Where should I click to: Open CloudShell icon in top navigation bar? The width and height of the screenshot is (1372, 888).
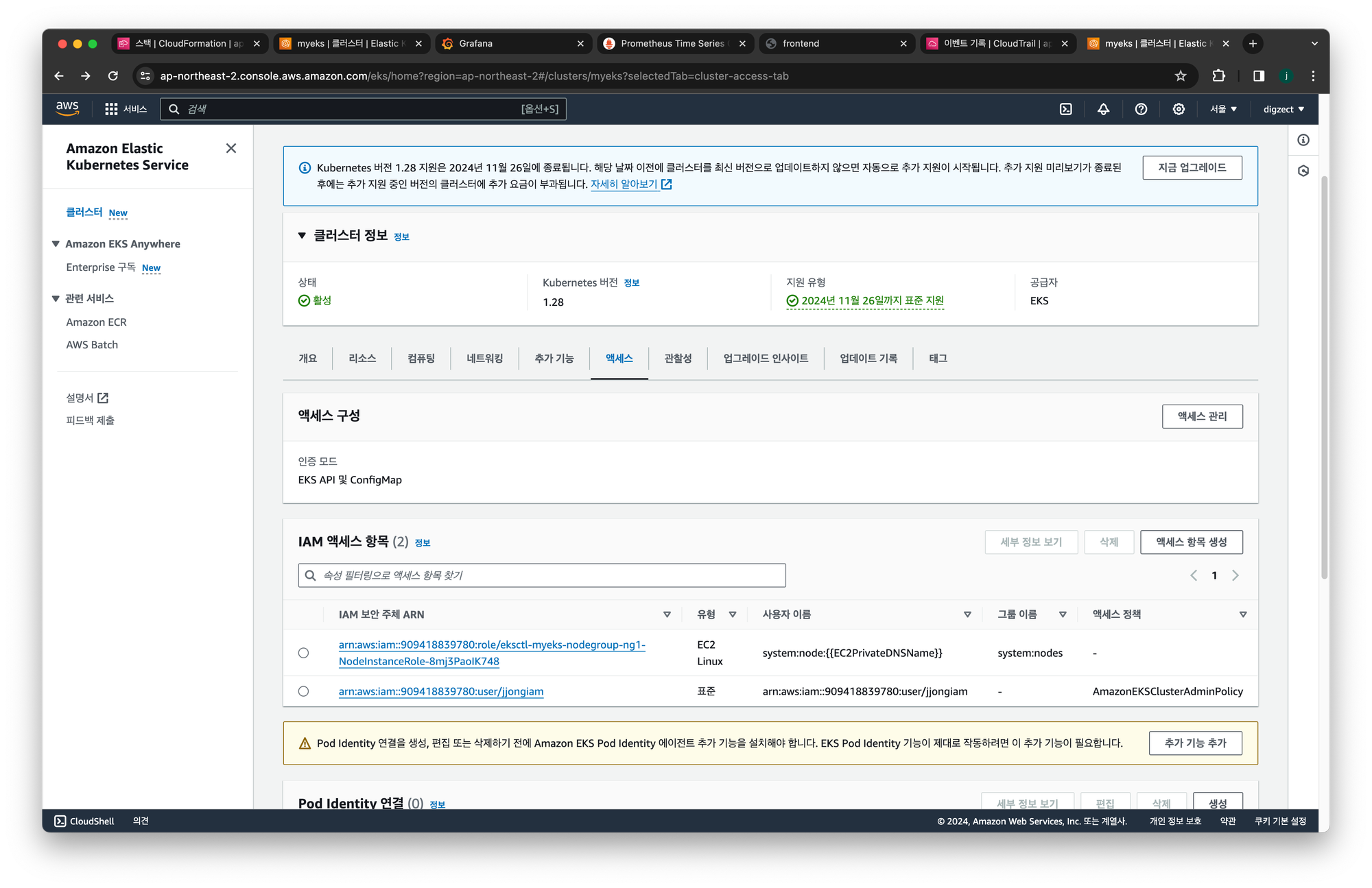[x=1066, y=109]
